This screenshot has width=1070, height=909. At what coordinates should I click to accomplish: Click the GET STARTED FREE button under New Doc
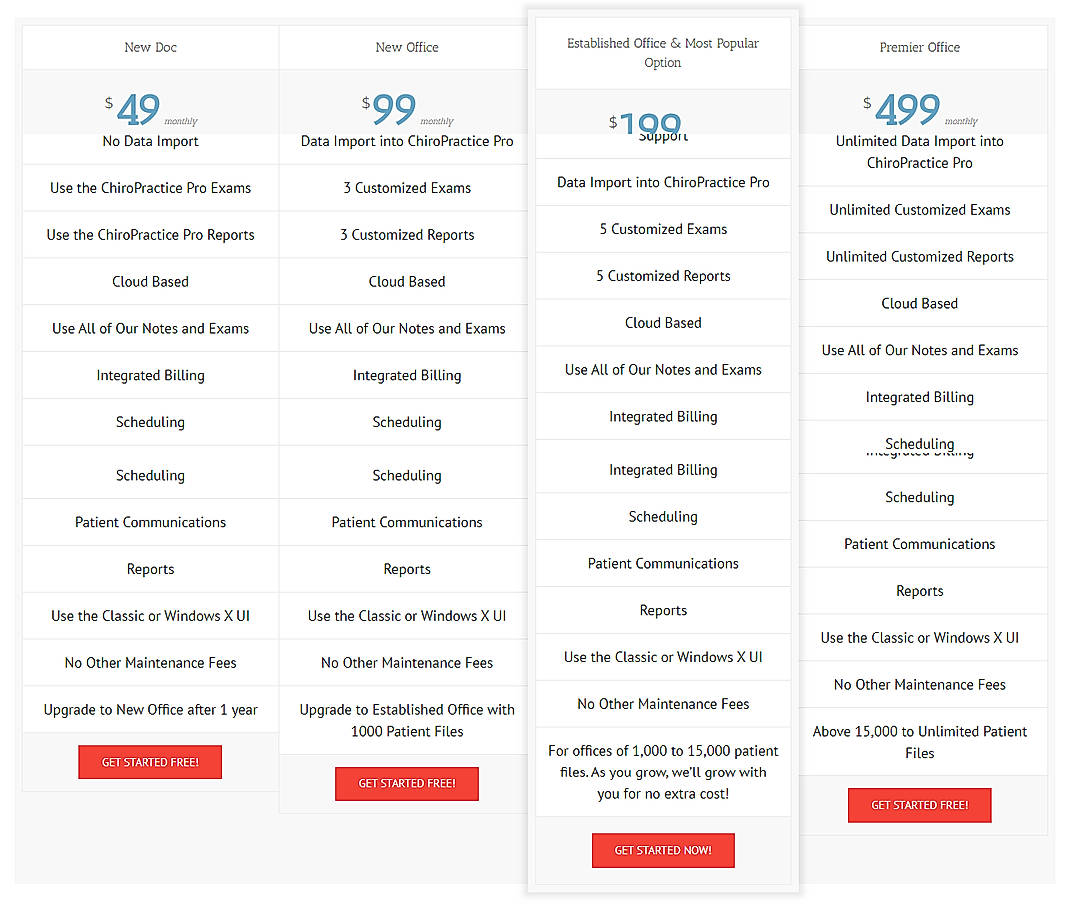(x=150, y=761)
